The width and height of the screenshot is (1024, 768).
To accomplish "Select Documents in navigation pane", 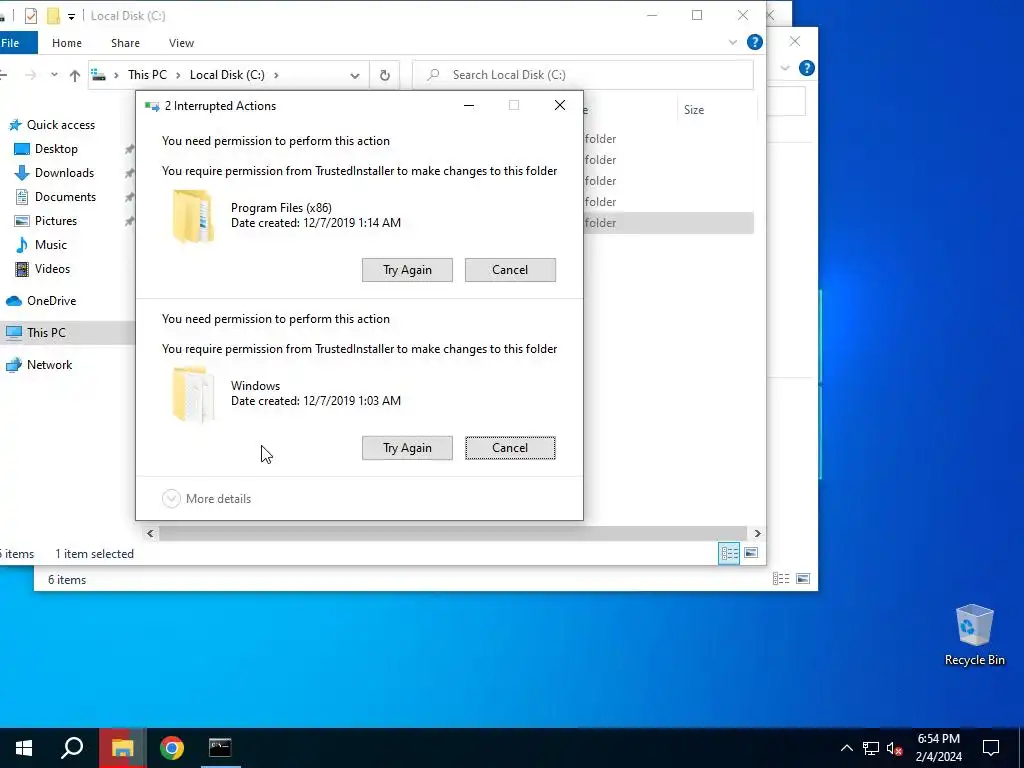I will point(65,197).
